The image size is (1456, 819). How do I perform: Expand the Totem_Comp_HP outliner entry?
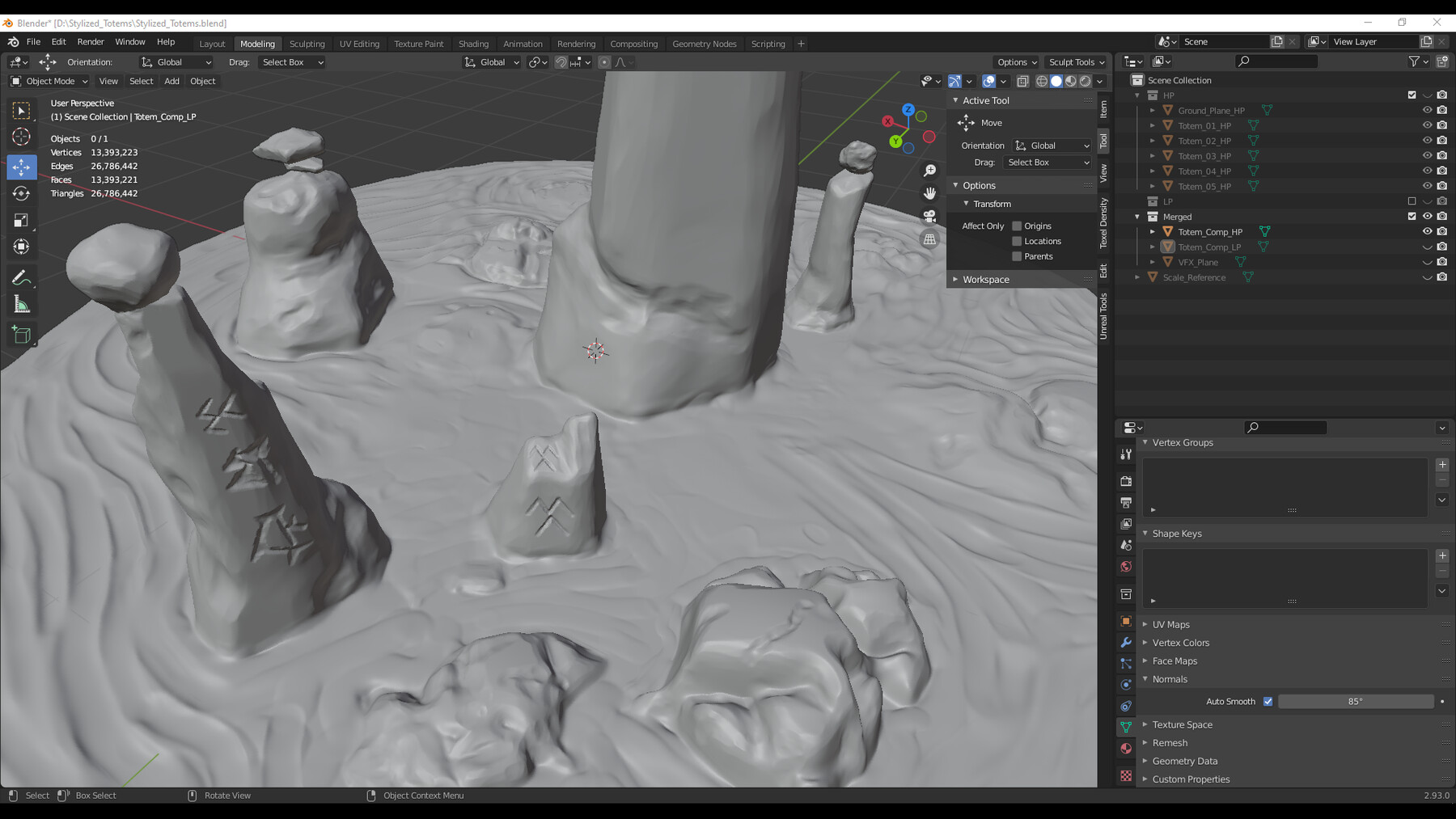1152,231
